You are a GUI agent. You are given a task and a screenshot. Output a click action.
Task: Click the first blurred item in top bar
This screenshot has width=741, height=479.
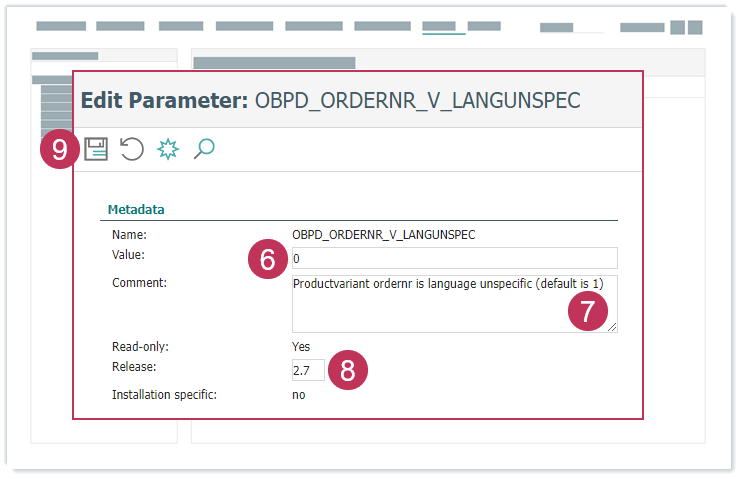61,27
